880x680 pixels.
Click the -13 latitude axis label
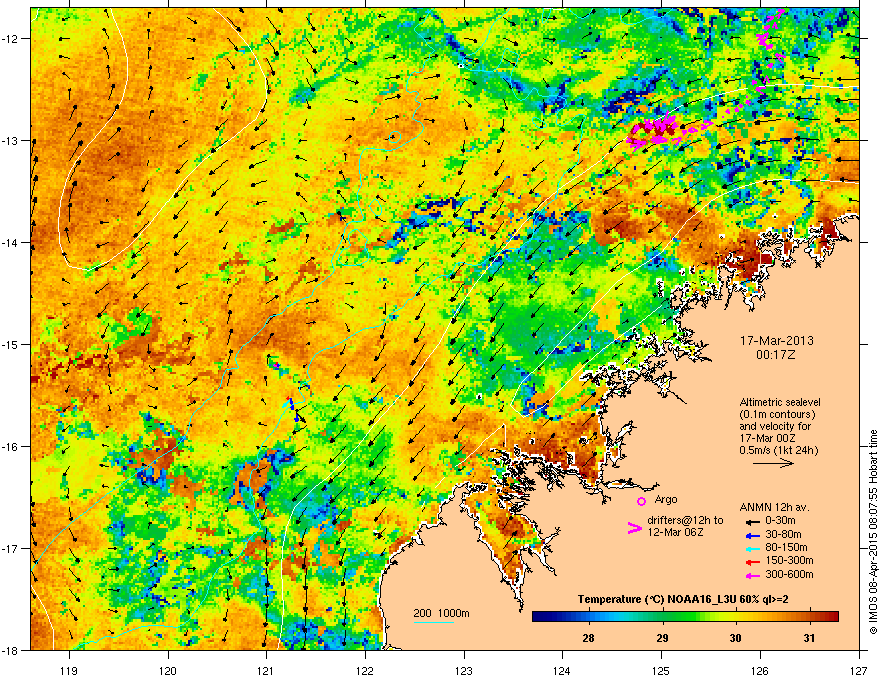[10, 140]
